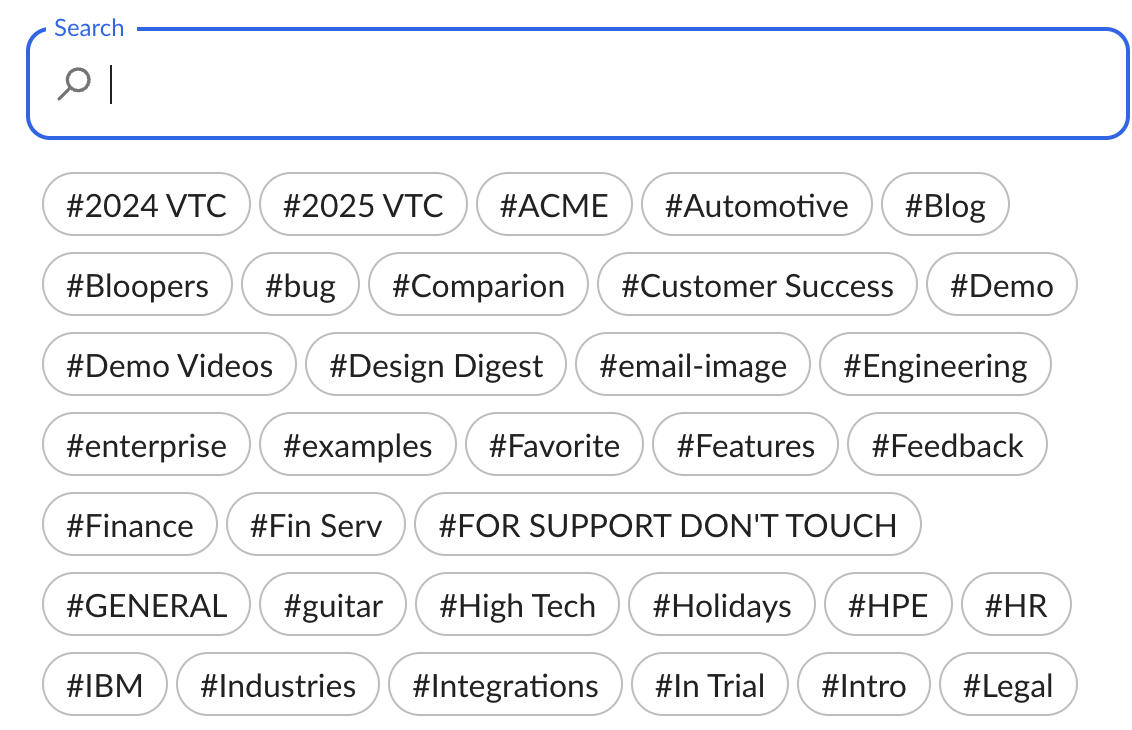Select the #Customer Success tag

click(757, 286)
